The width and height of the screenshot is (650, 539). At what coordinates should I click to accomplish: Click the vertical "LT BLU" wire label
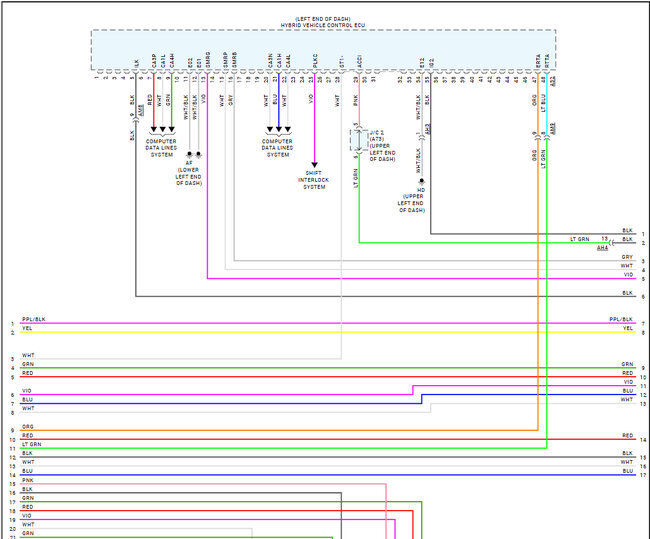(543, 103)
